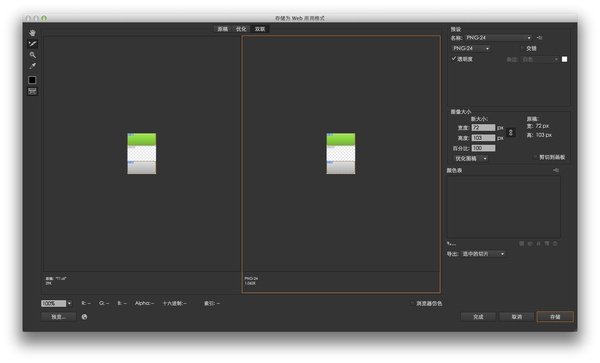The image size is (600, 363).
Task: Click the browser globe icon next to Preview
Action: click(x=84, y=317)
